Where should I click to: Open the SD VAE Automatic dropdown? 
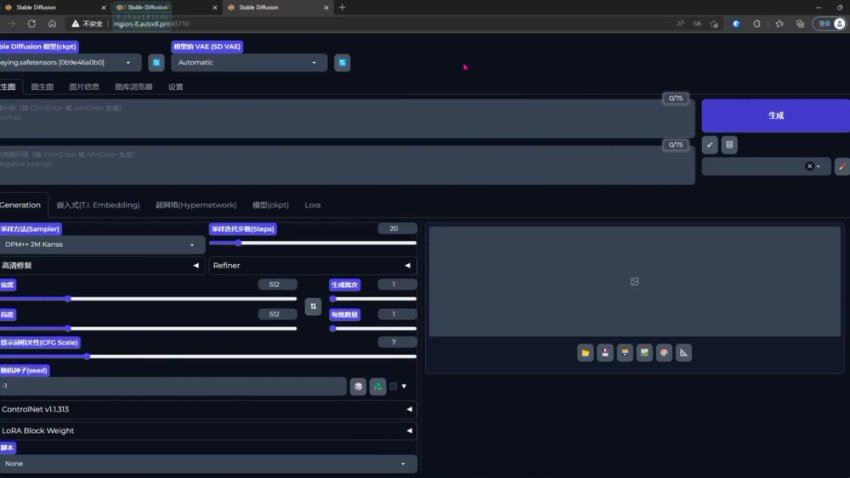249,63
